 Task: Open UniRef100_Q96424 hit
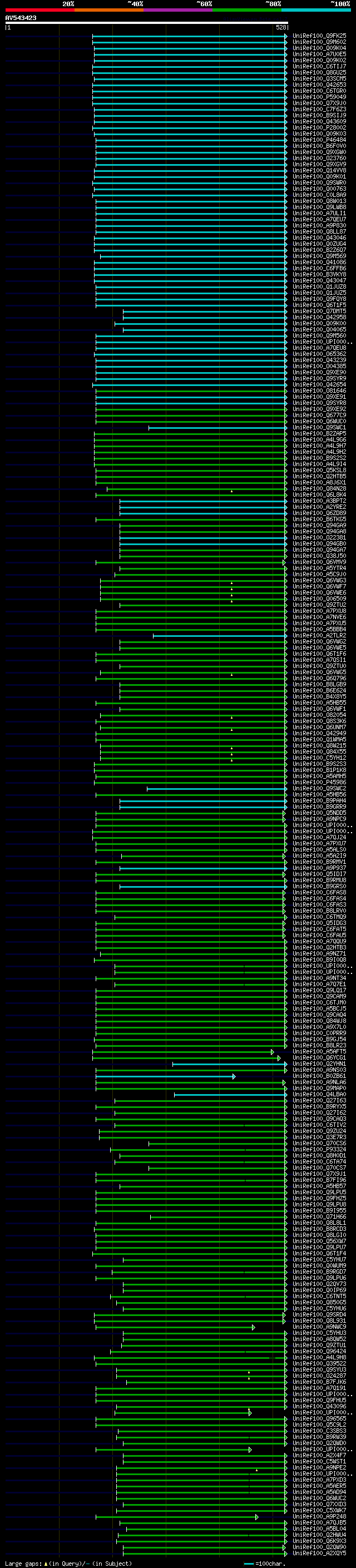(x=319, y=1351)
